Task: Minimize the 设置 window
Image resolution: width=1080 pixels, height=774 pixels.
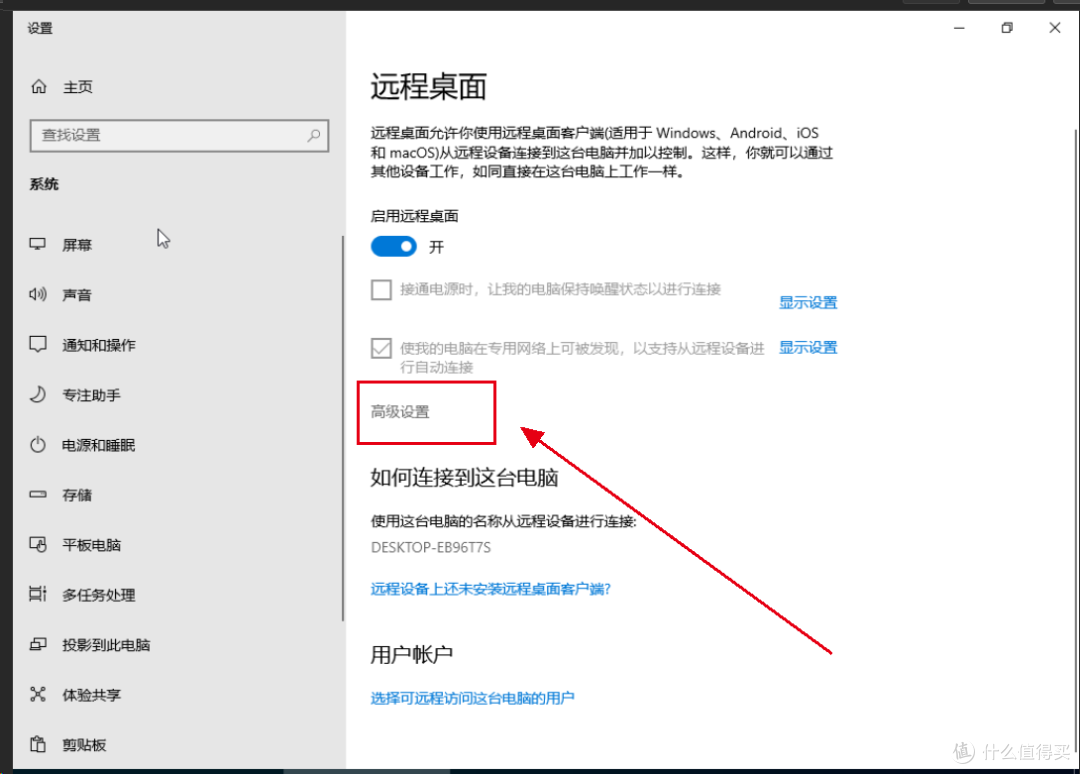Action: click(x=959, y=28)
